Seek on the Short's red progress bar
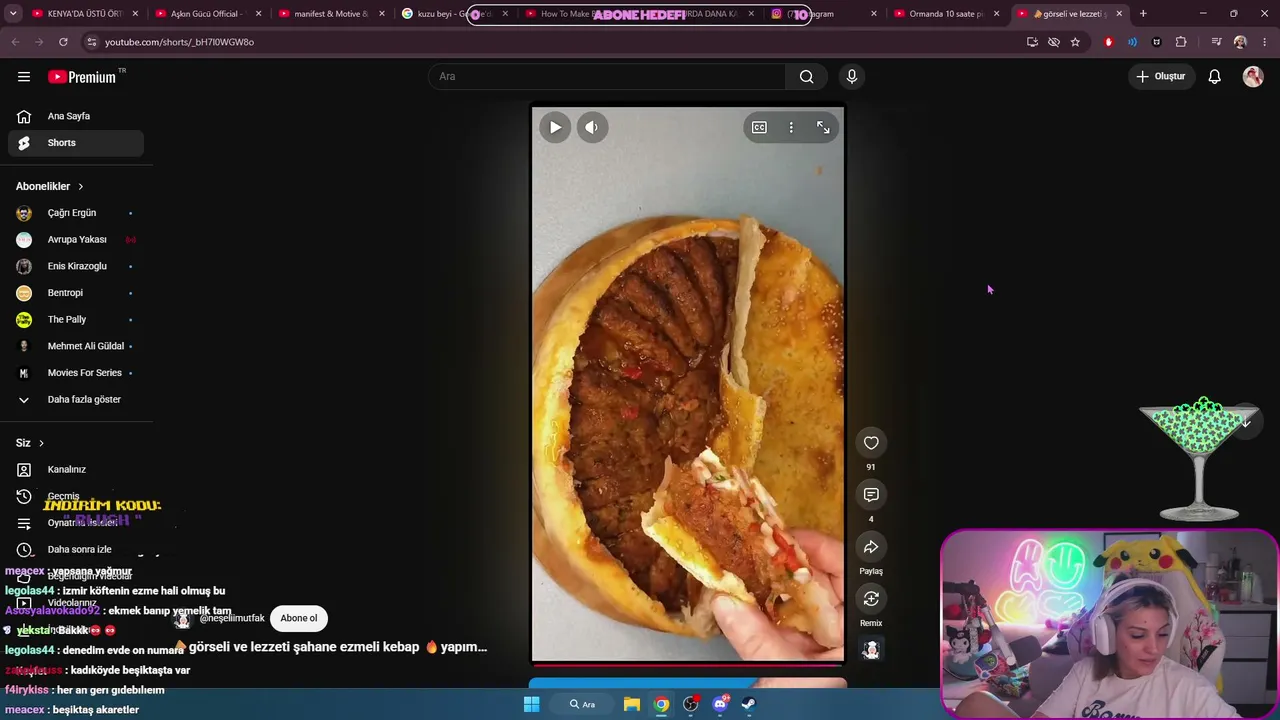 click(x=688, y=664)
